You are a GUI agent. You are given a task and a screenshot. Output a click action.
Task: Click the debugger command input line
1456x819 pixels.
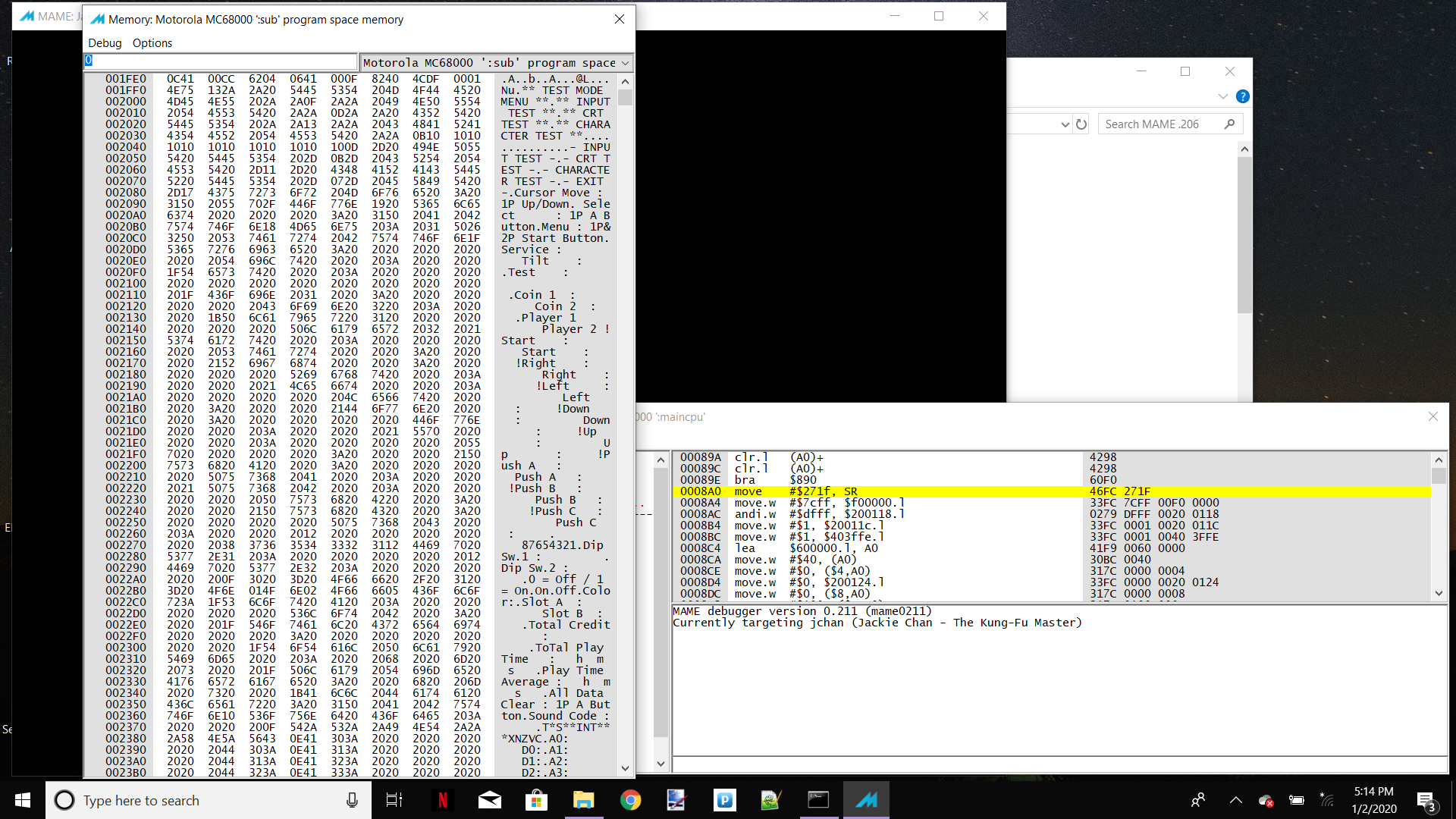pos(1059,764)
